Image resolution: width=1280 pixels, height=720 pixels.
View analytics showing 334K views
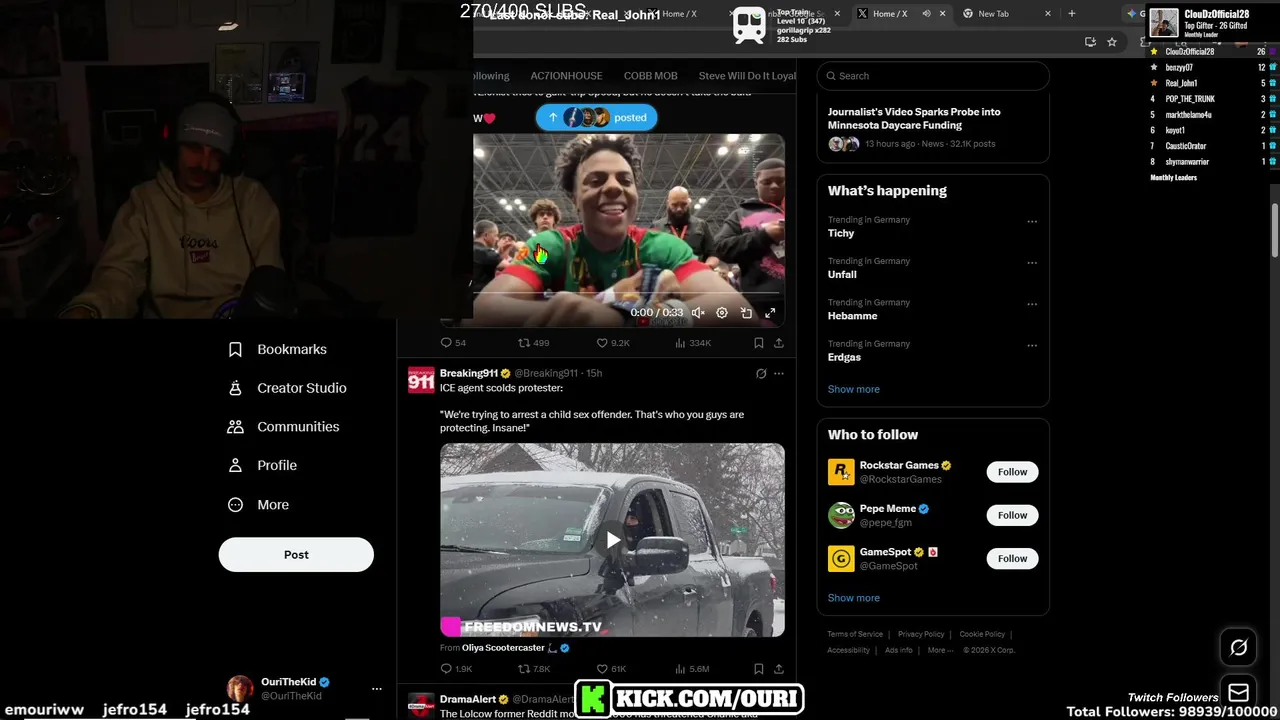point(693,343)
